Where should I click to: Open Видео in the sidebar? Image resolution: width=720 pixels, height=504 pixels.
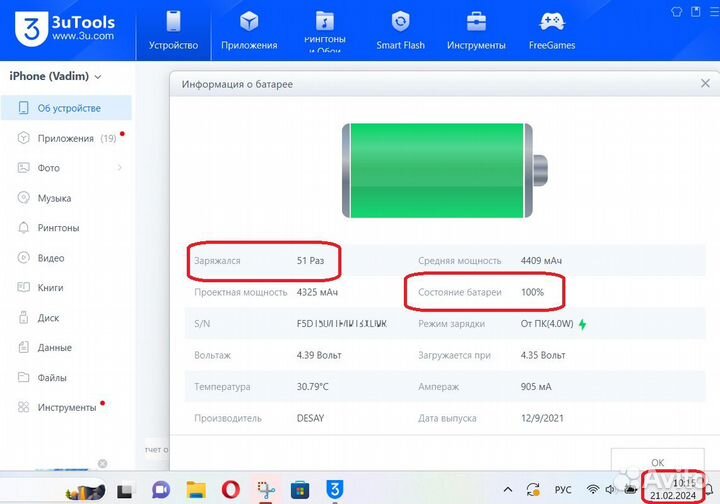pos(51,258)
